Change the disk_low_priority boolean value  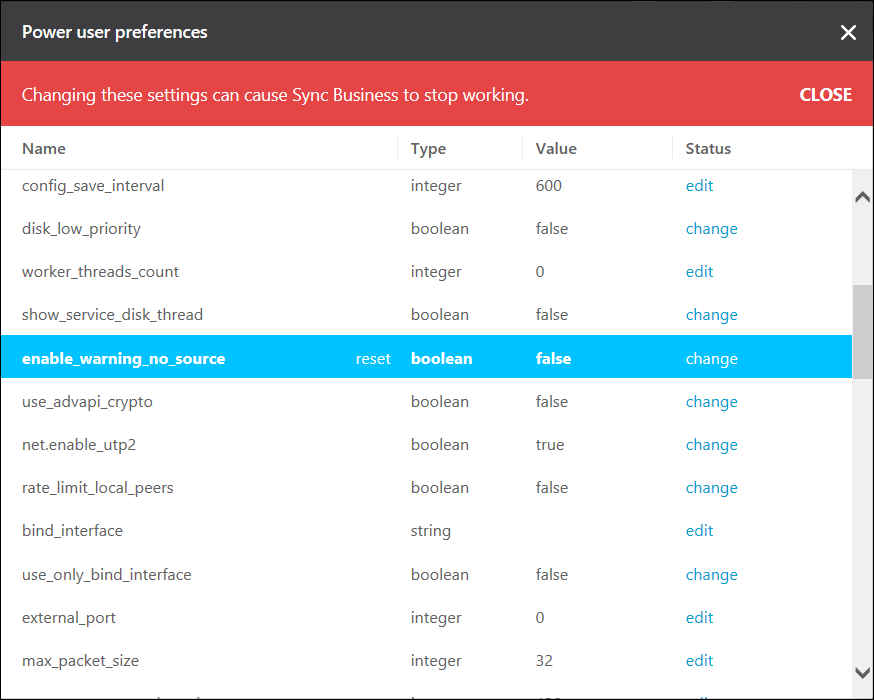[711, 229]
